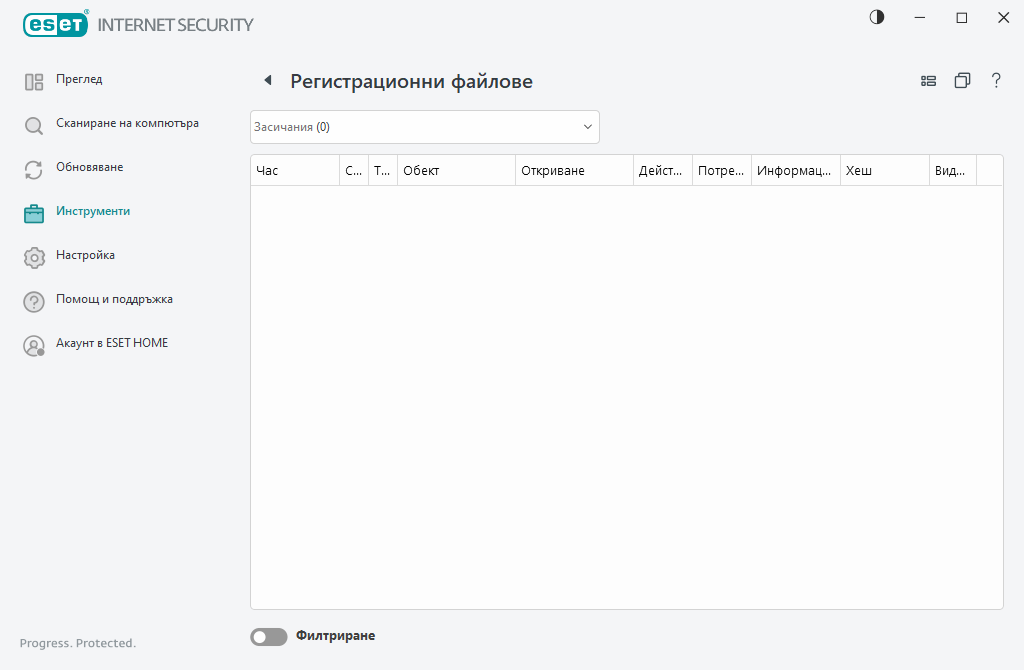
Task: Select the Computer scan magnifier icon
Action: point(33,125)
